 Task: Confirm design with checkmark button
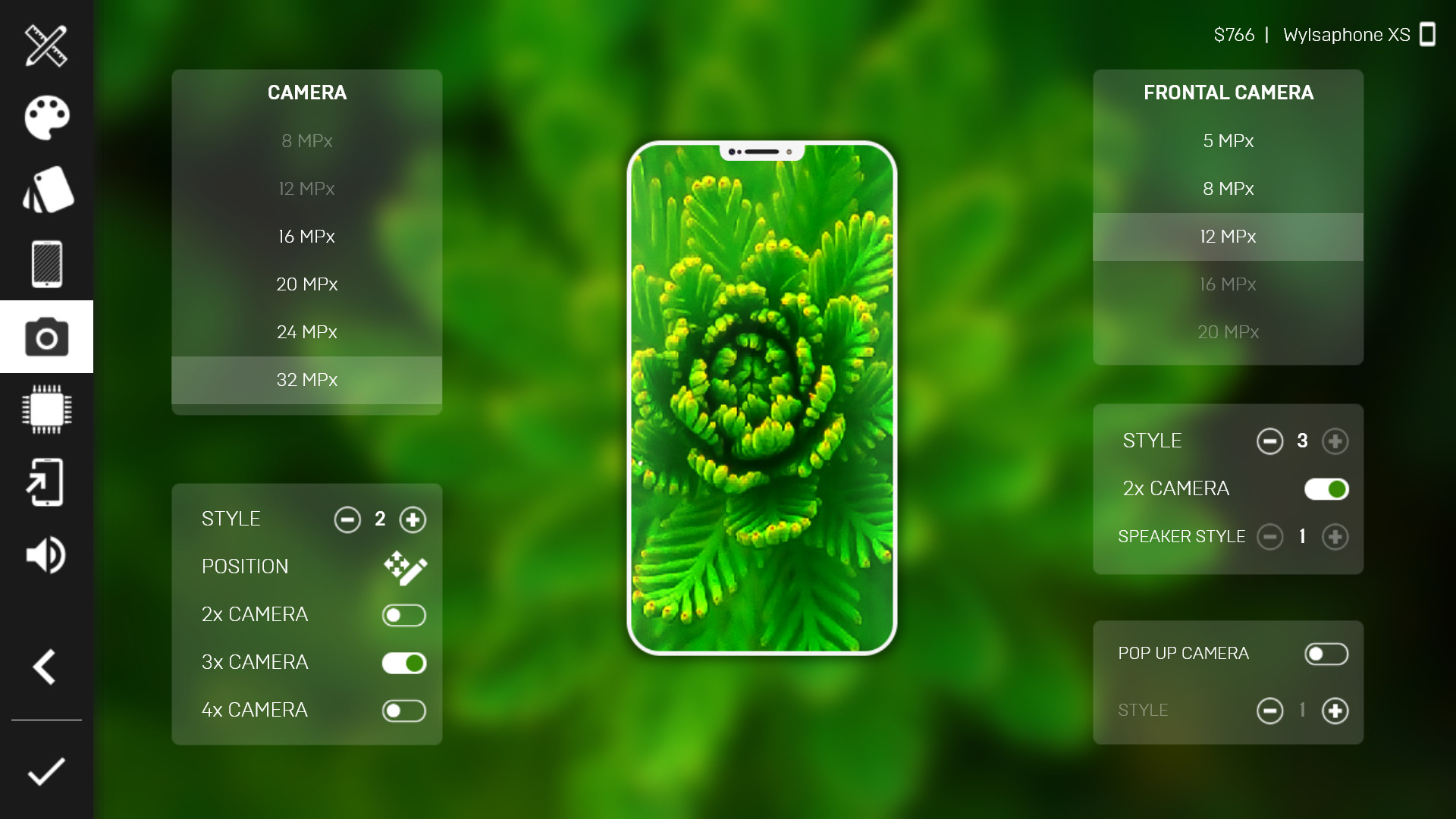46,770
